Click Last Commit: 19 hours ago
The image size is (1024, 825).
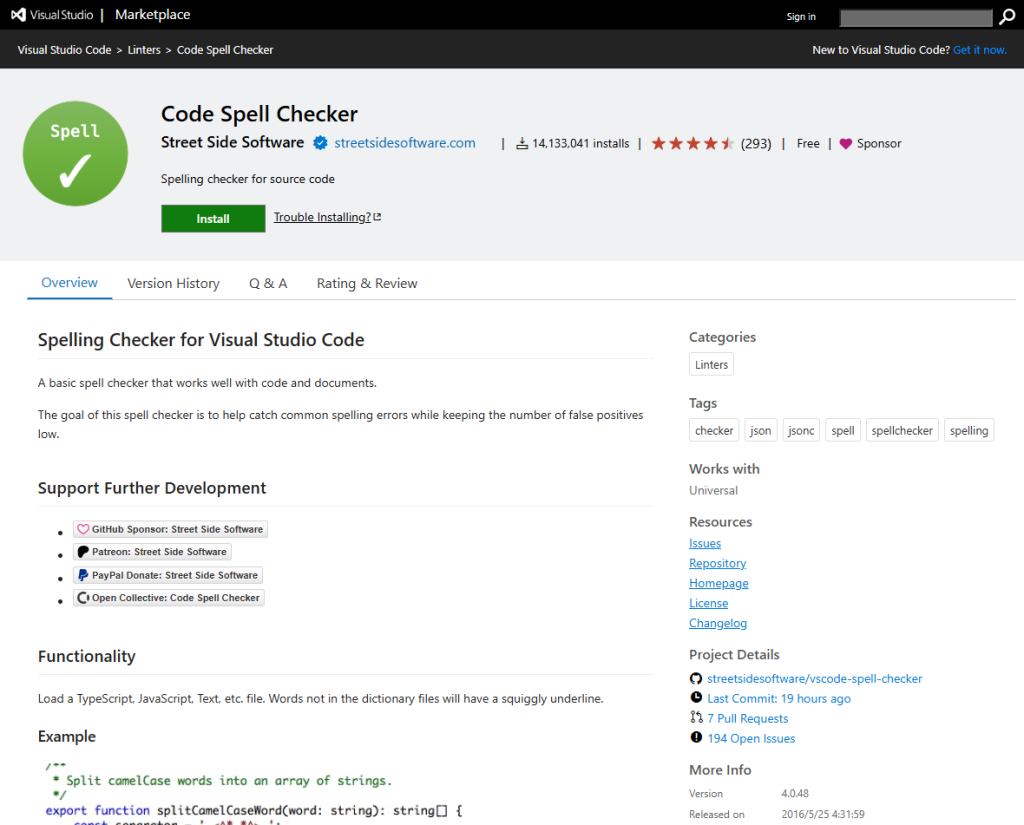(x=778, y=698)
